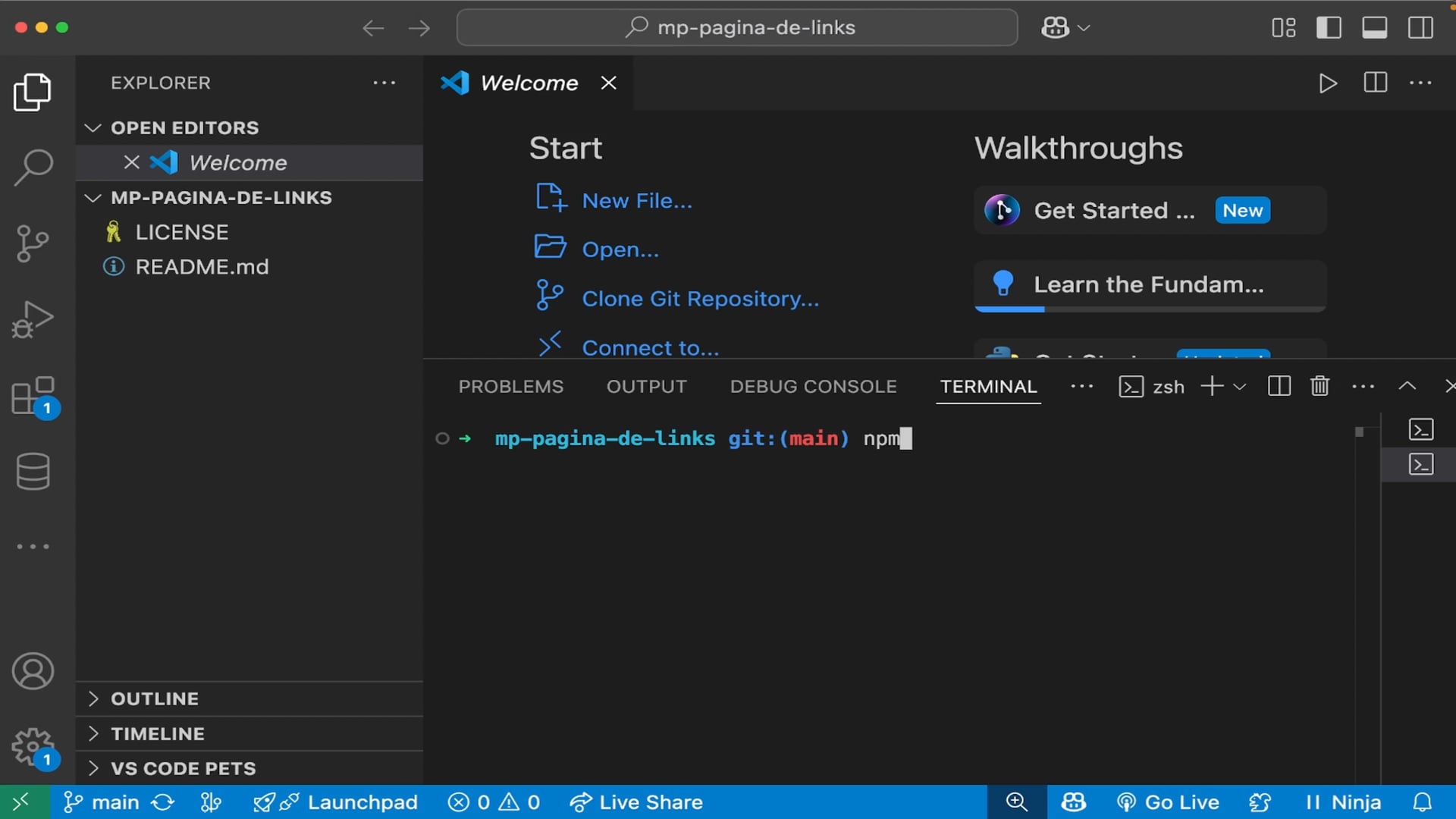Viewport: 1456px width, 819px height.
Task: Click the Clone Git Repository link
Action: [700, 299]
